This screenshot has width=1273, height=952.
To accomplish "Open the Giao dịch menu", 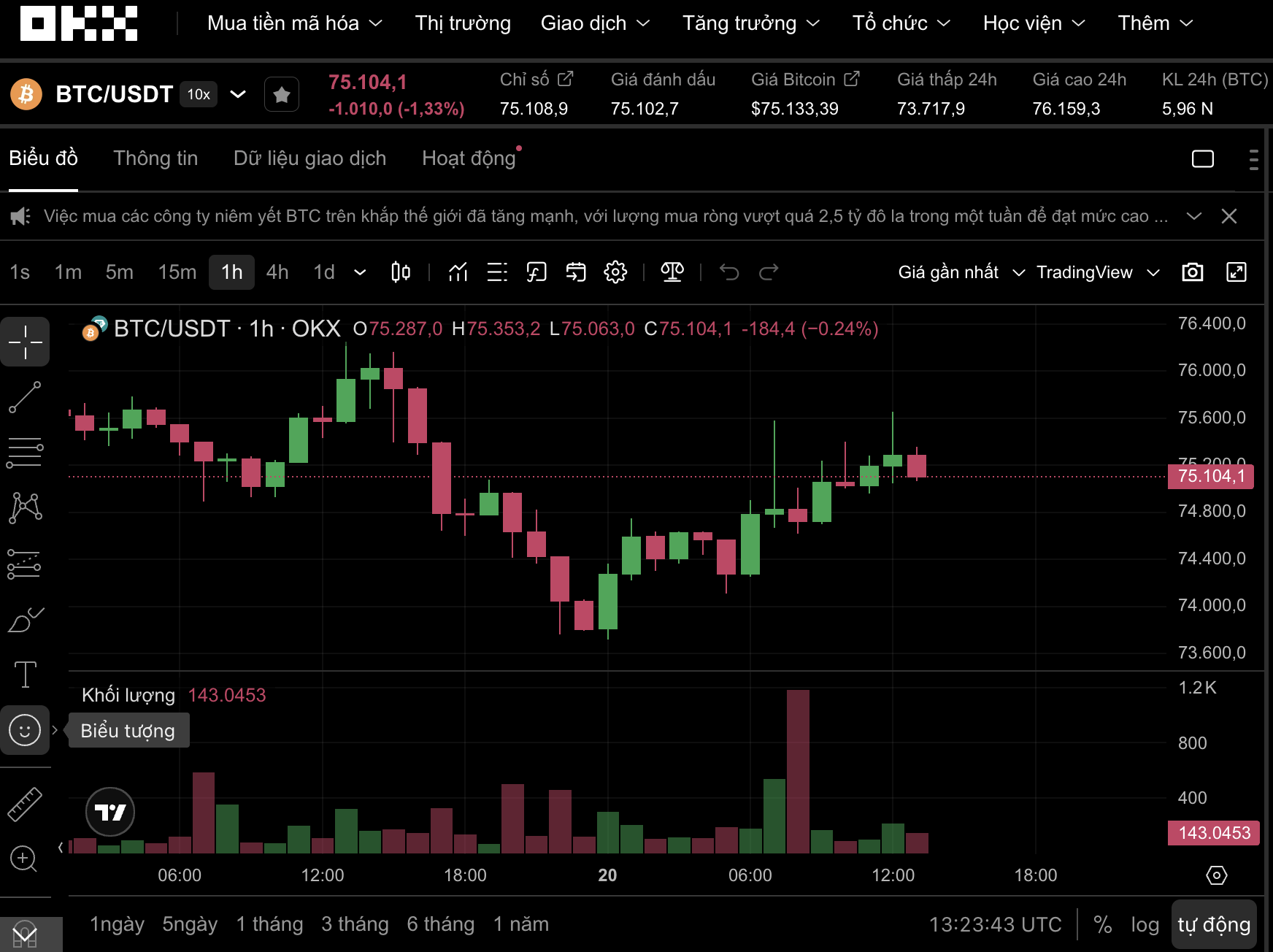I will 595,23.
